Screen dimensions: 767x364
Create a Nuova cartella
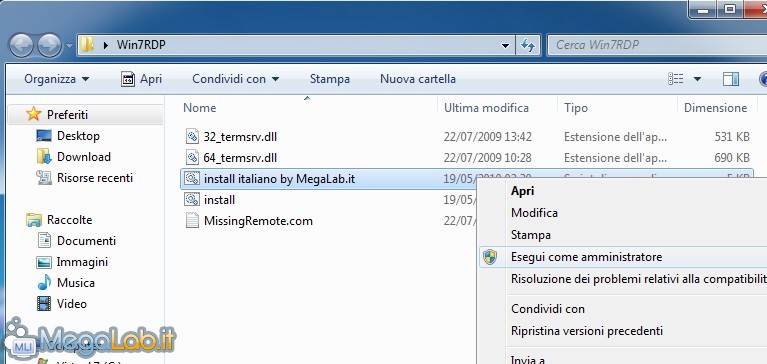tap(418, 79)
